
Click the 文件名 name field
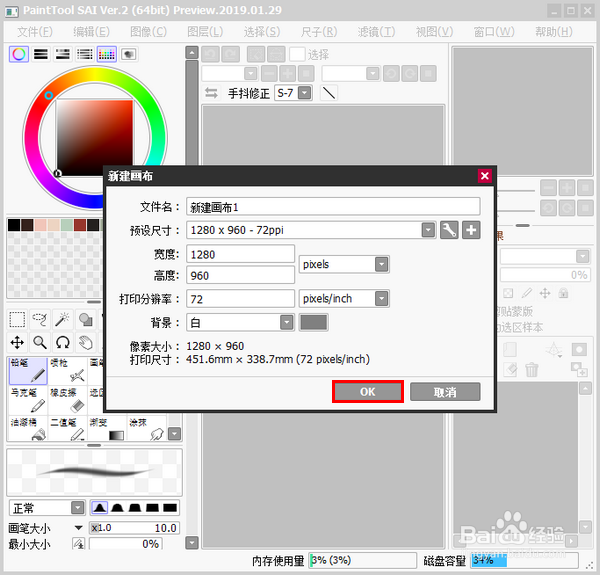[333, 207]
